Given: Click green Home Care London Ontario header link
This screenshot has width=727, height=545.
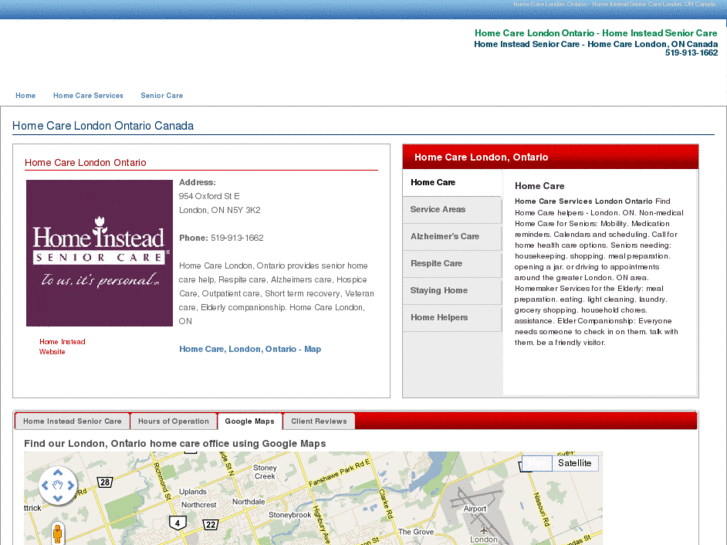Looking at the screenshot, I should [x=596, y=33].
